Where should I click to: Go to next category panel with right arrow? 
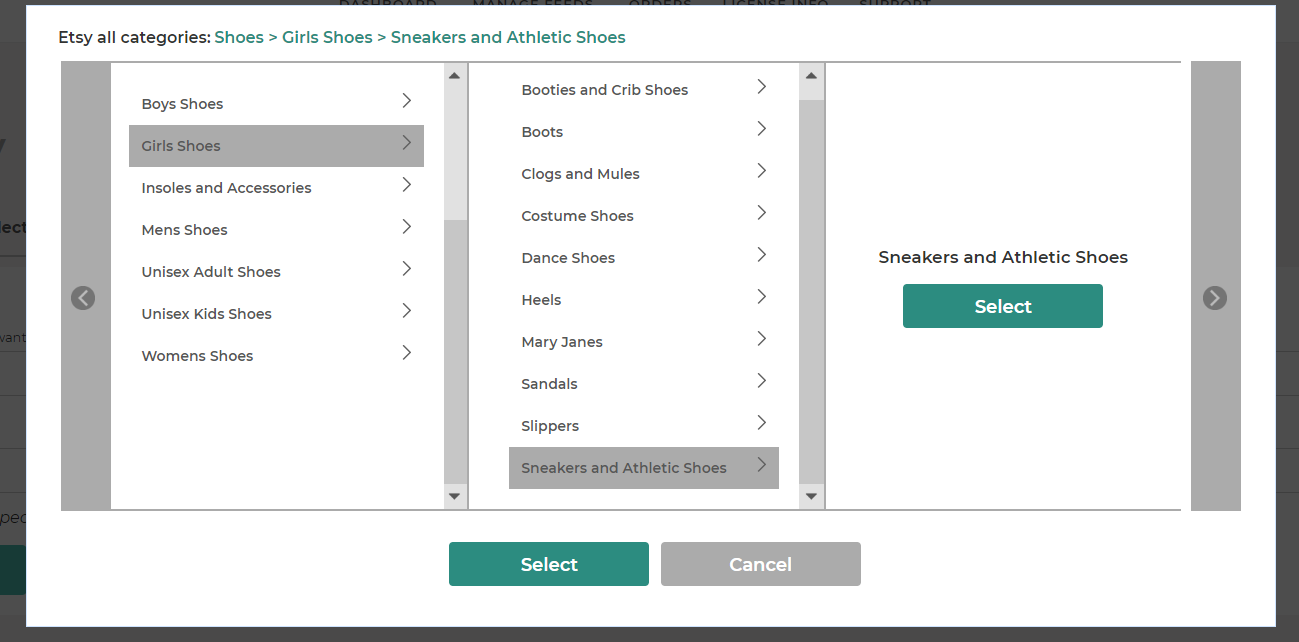click(x=1215, y=298)
